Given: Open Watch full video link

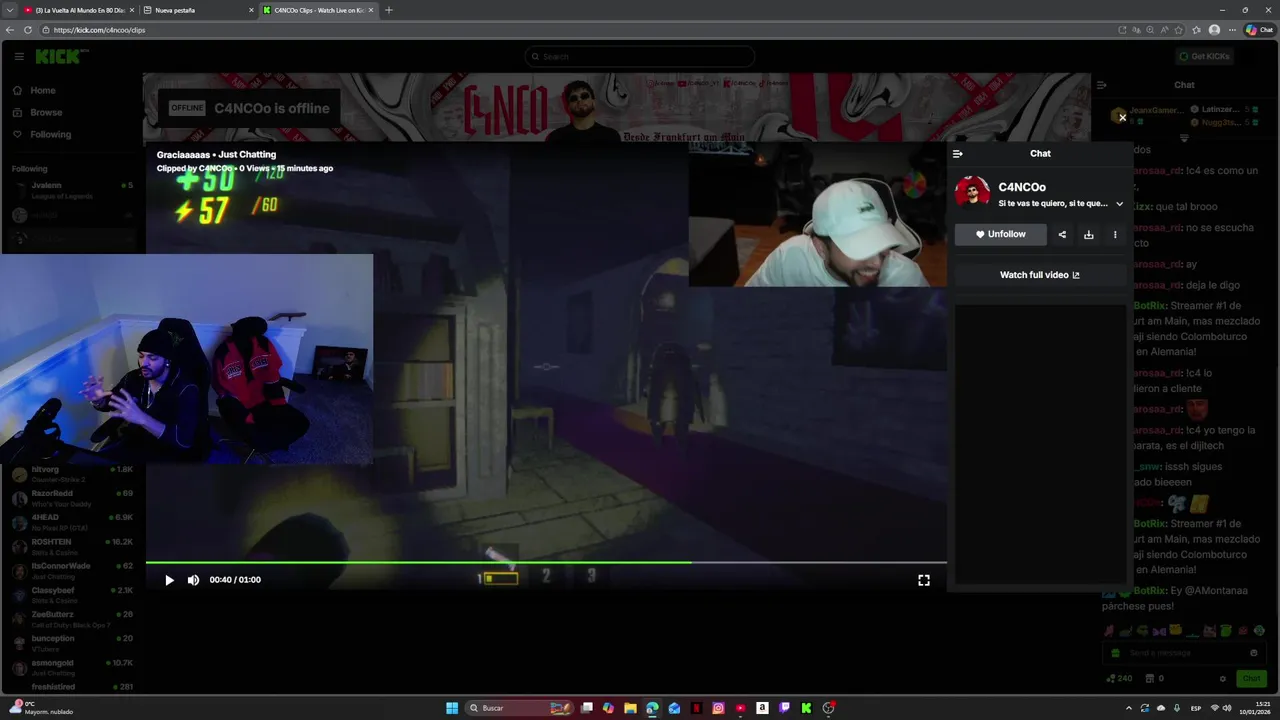Looking at the screenshot, I should coord(1040,275).
